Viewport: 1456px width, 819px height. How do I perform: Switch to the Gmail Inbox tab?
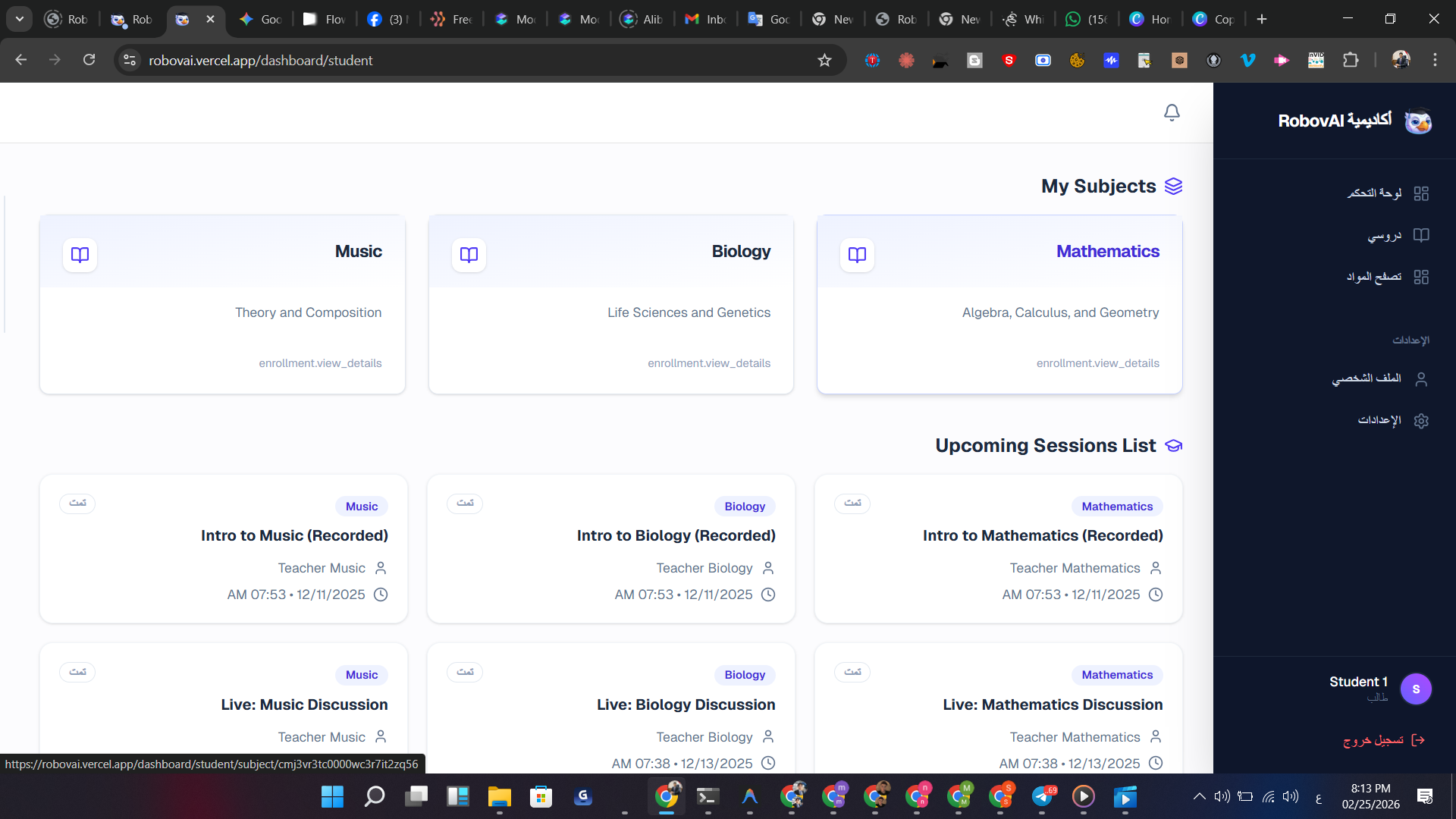click(x=705, y=19)
